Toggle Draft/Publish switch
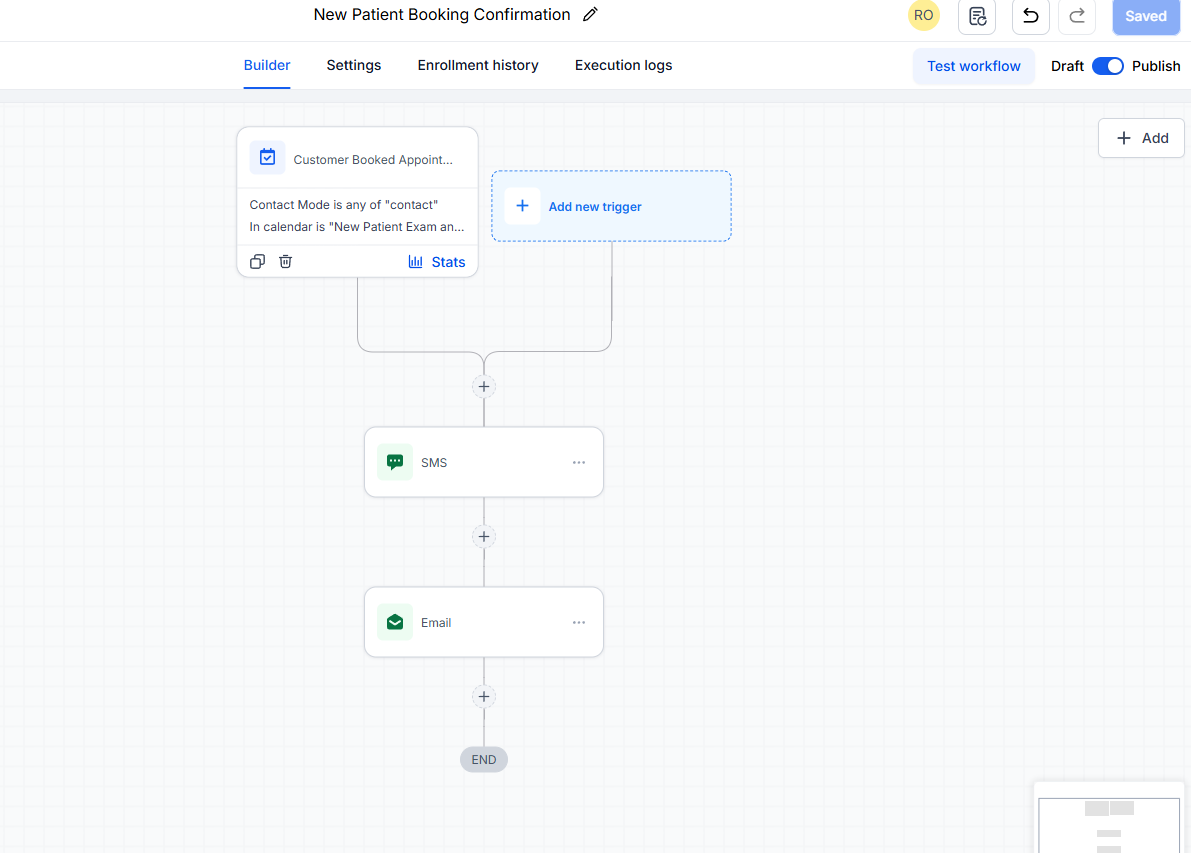 (1107, 66)
